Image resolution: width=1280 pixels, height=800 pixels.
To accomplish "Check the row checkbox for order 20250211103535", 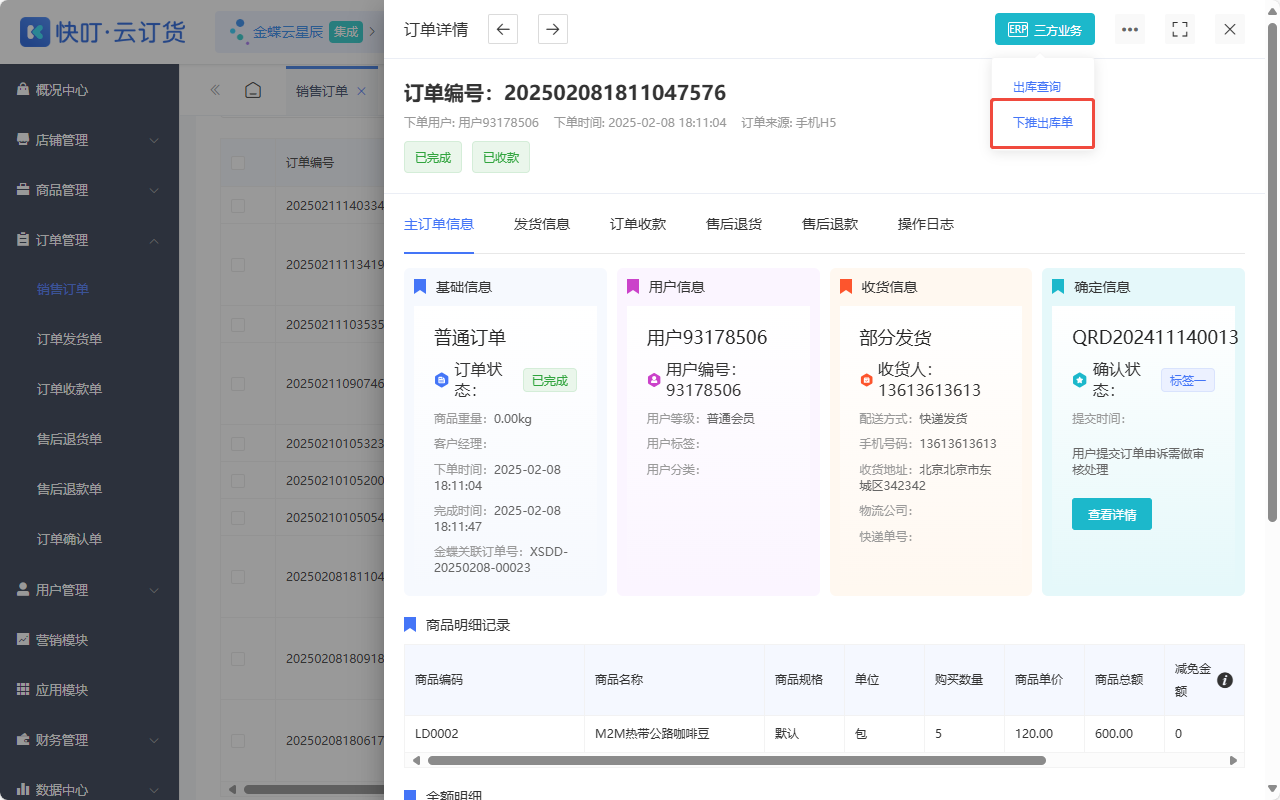I will point(238,325).
